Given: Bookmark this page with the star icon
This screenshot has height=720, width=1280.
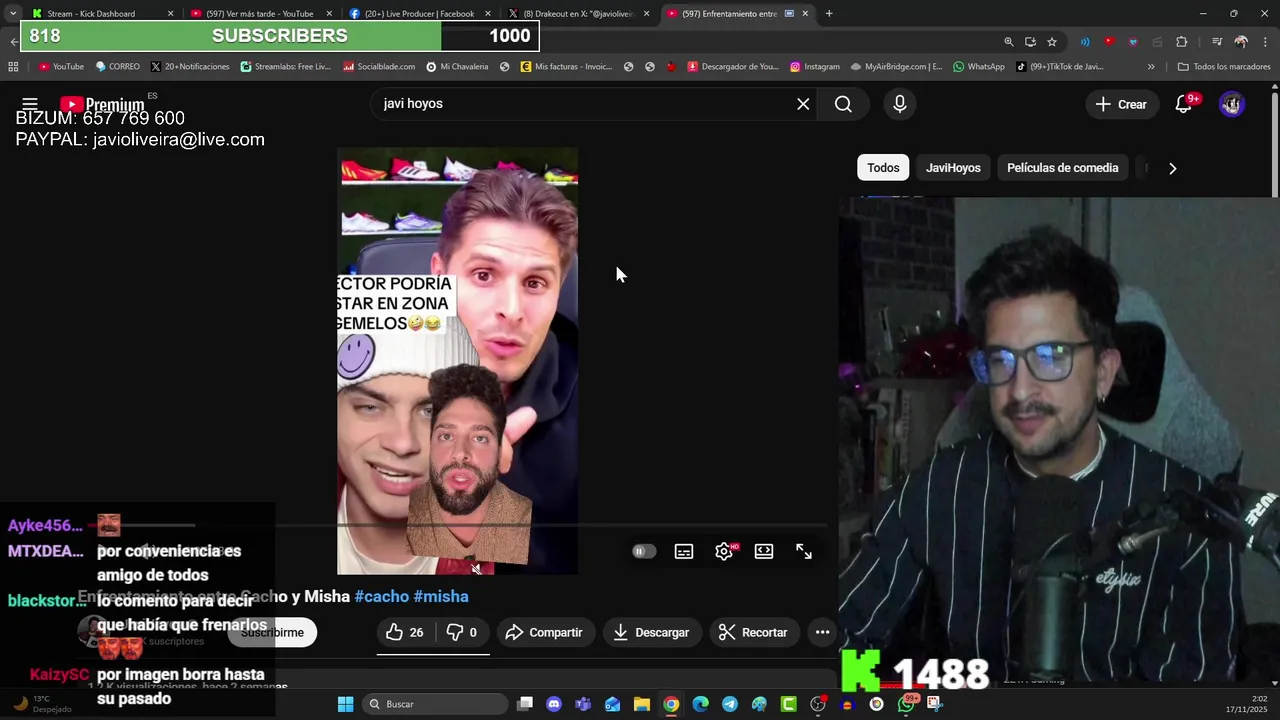Looking at the screenshot, I should point(1052,41).
